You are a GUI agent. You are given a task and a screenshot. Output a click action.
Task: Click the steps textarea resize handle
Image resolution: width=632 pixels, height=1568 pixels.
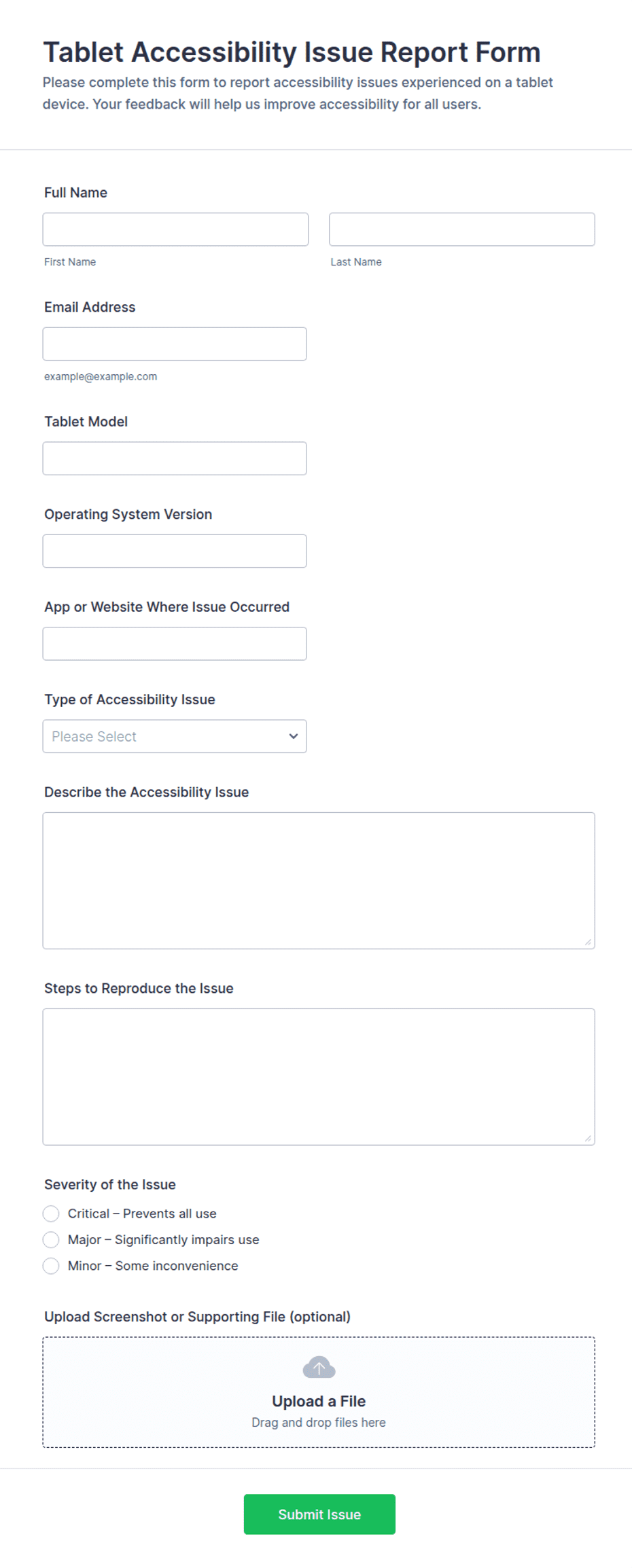588,1138
